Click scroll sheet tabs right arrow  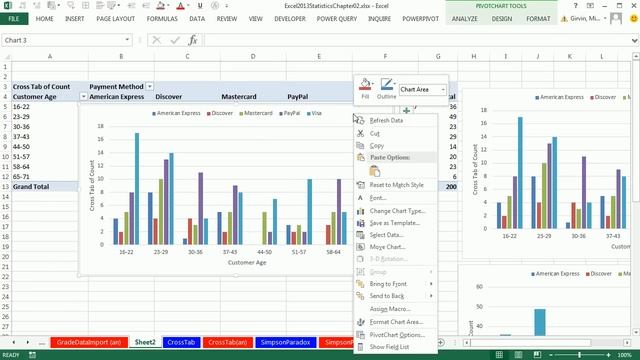point(27,342)
